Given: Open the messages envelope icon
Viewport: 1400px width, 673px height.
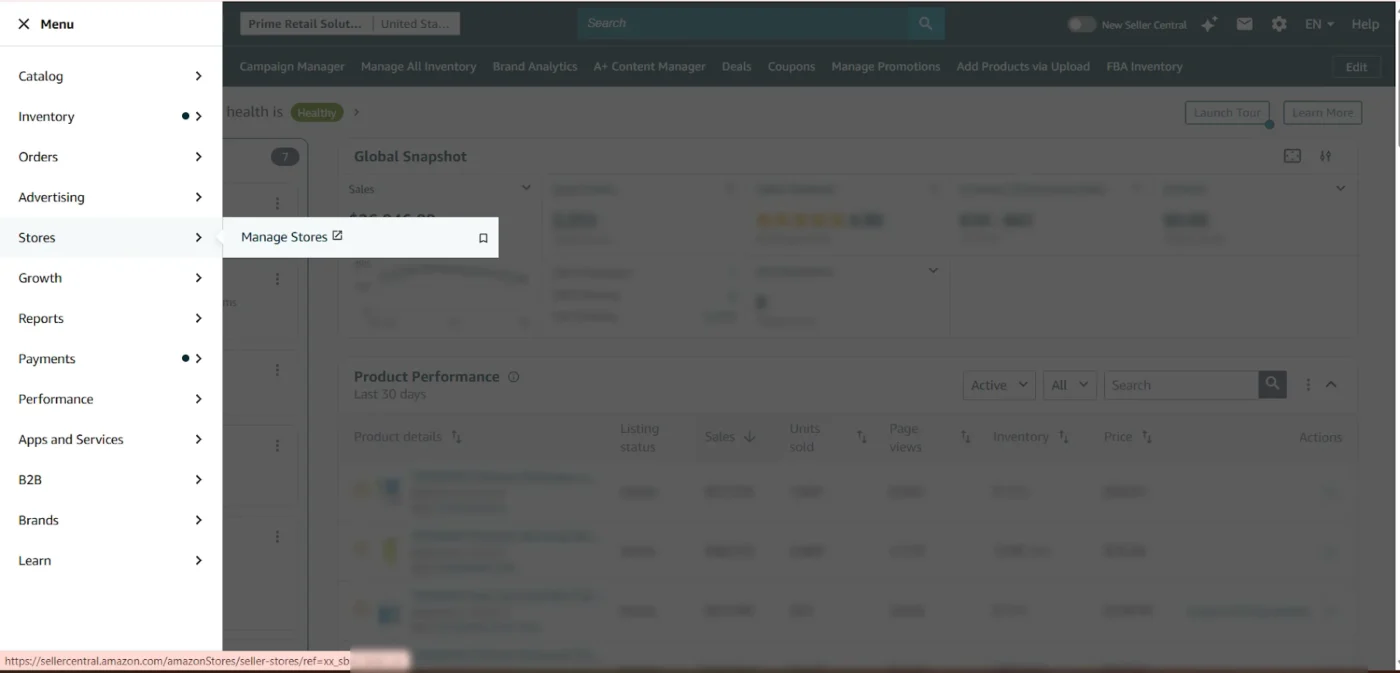Looking at the screenshot, I should (x=1244, y=24).
